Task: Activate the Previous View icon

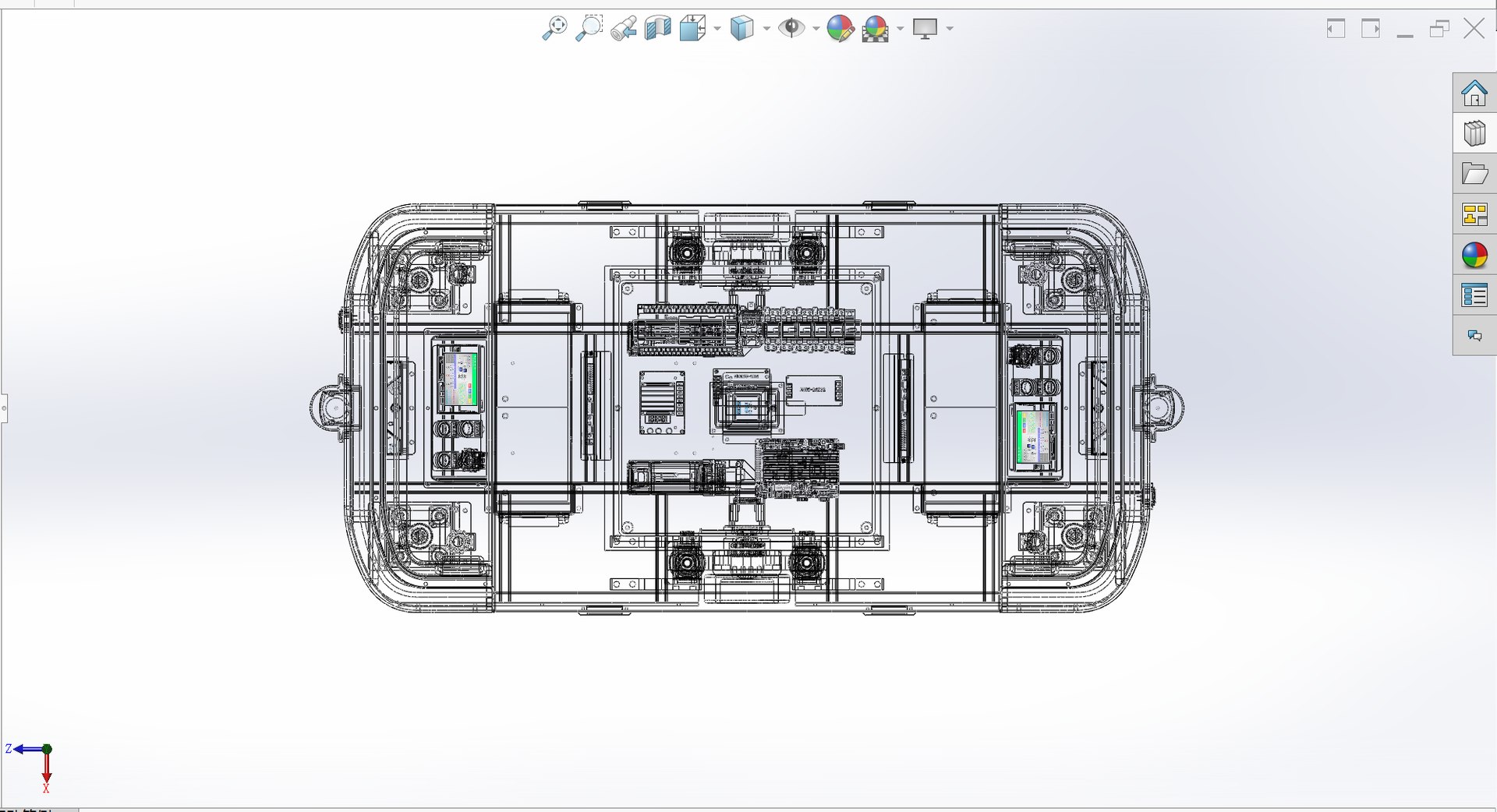Action: 624,29
